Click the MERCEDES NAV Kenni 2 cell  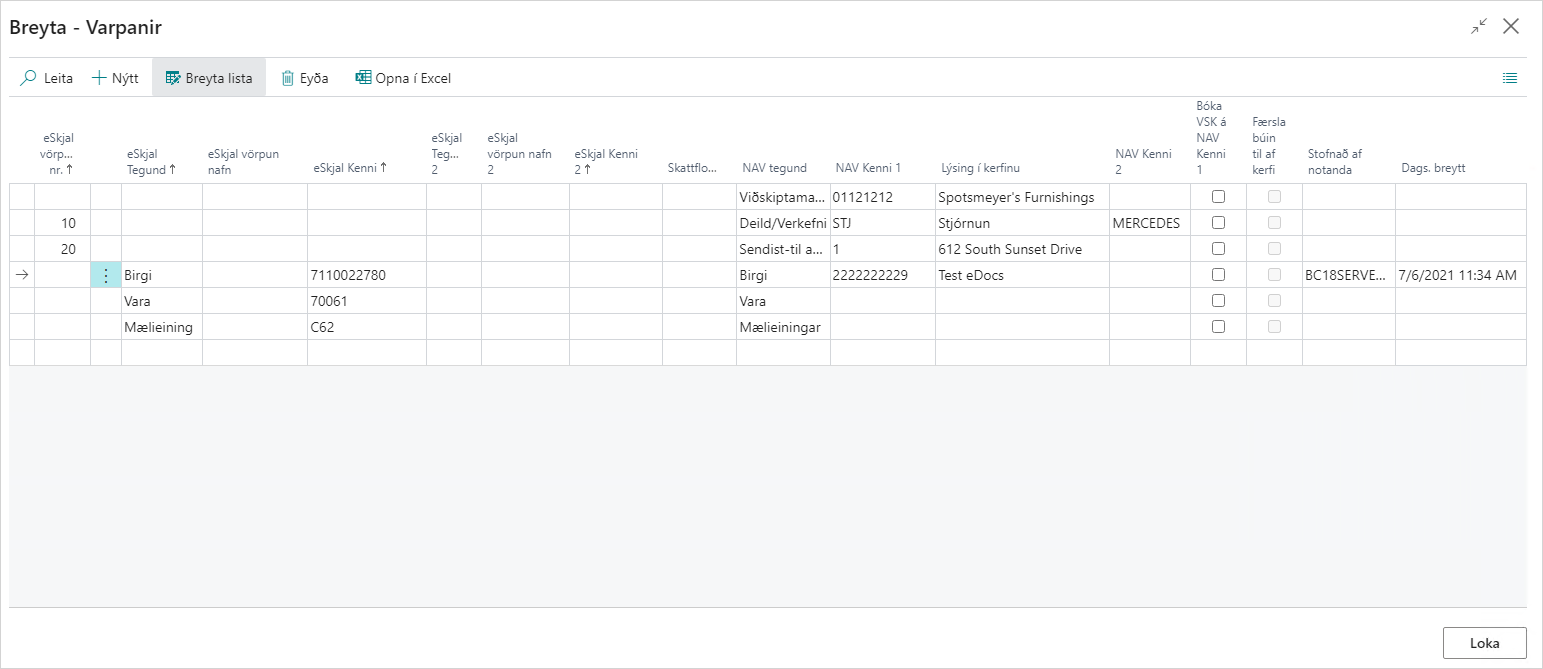coord(1148,223)
